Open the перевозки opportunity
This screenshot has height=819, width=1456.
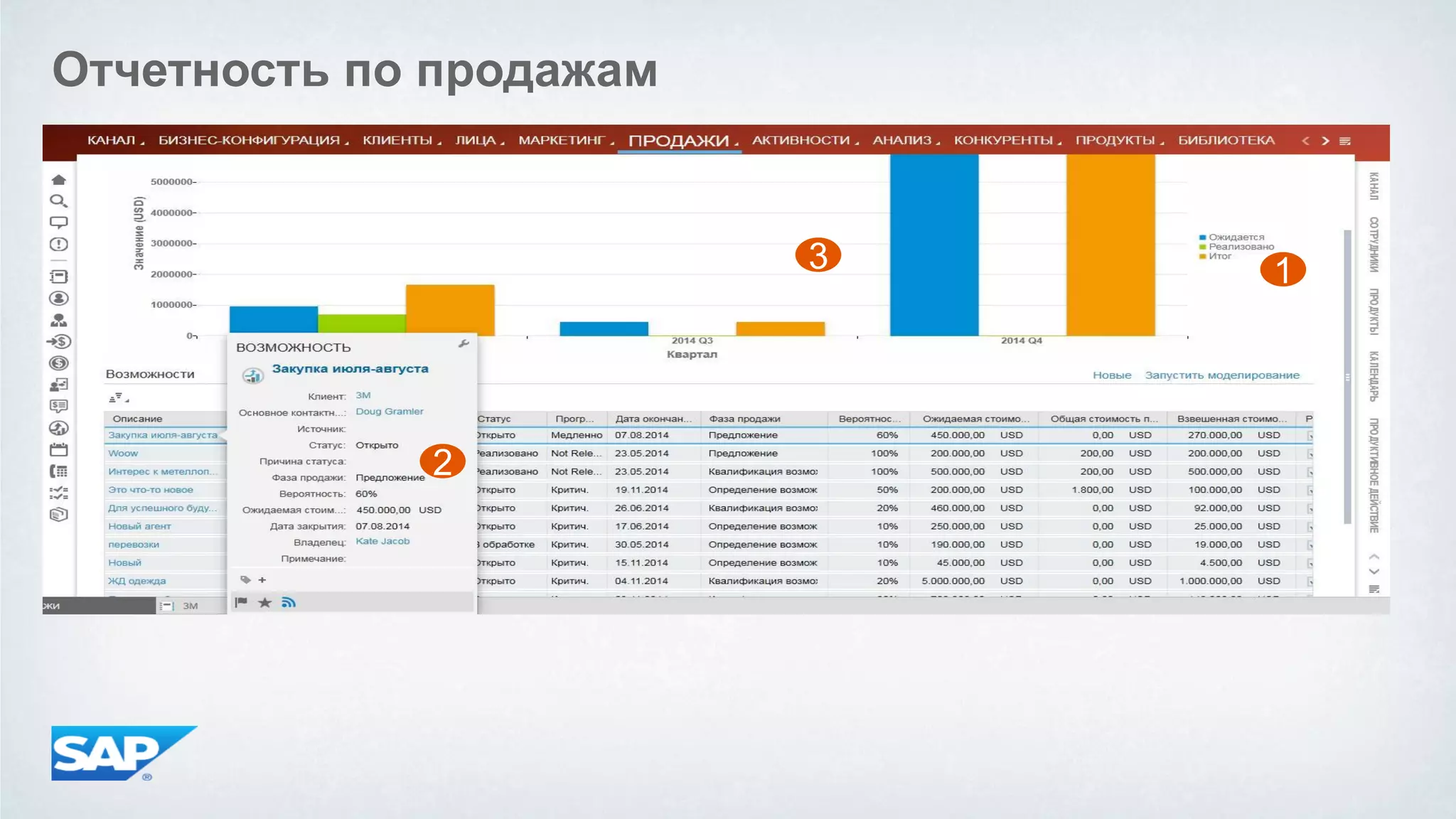tap(134, 545)
